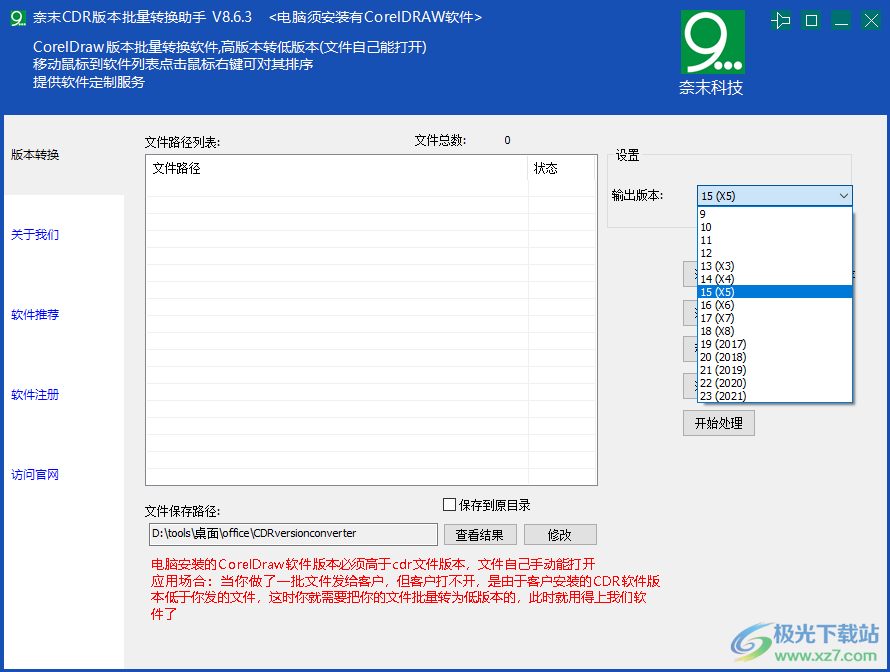Maximize the window with the square icon
Viewport: 890px width, 672px height.
pos(811,19)
